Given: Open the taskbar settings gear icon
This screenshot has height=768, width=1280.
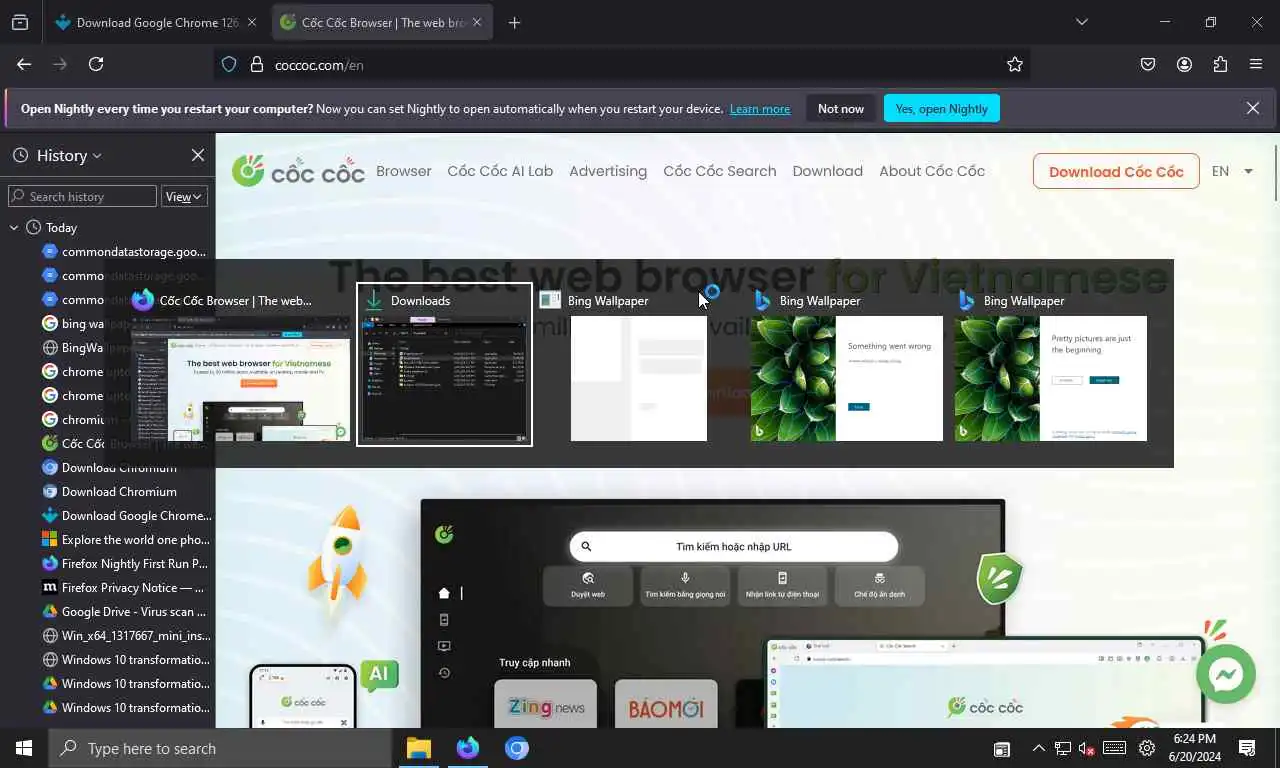Looking at the screenshot, I should click(1147, 748).
